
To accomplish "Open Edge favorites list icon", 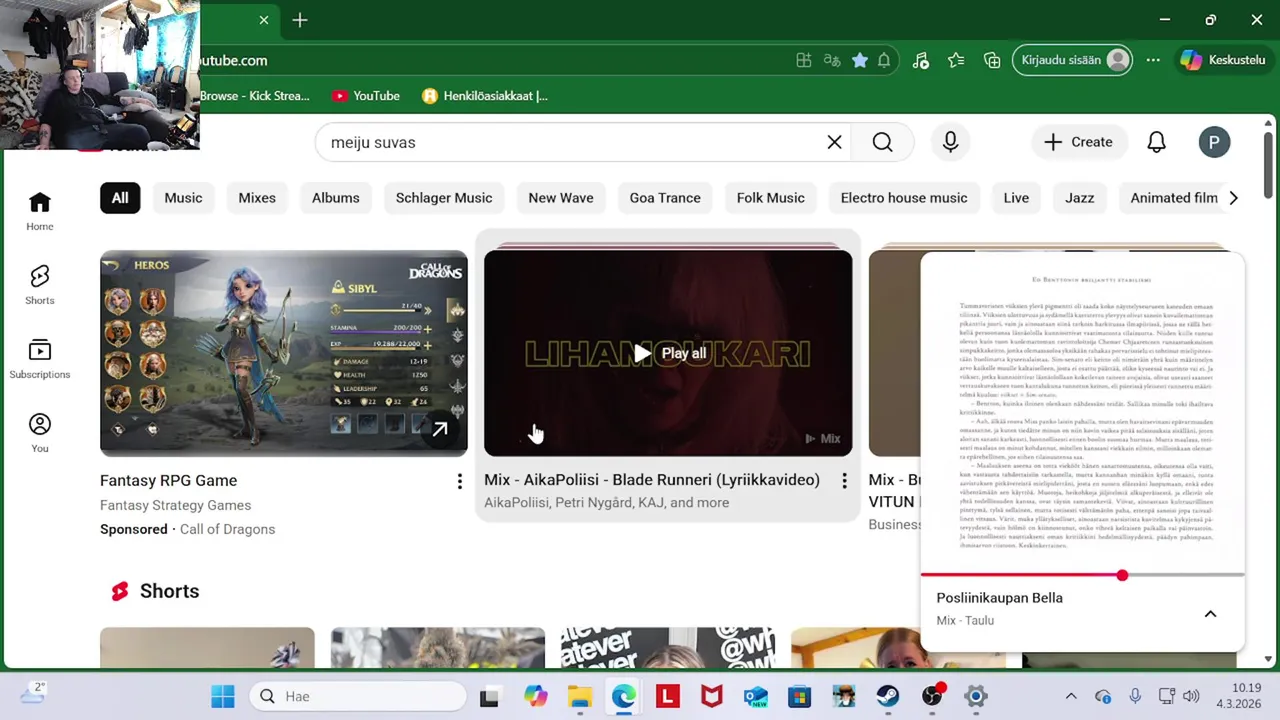I will tap(956, 60).
